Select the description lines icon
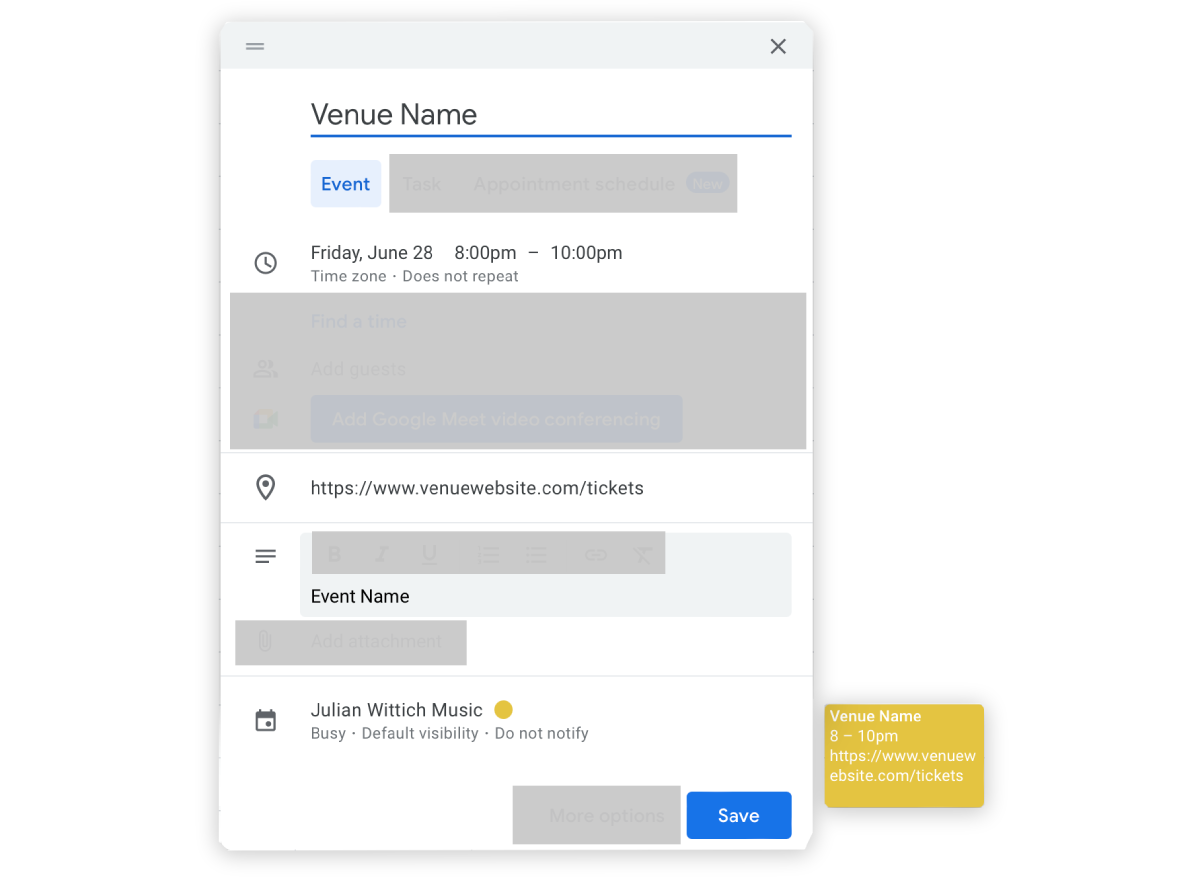This screenshot has height=888, width=1200. pyautogui.click(x=265, y=556)
